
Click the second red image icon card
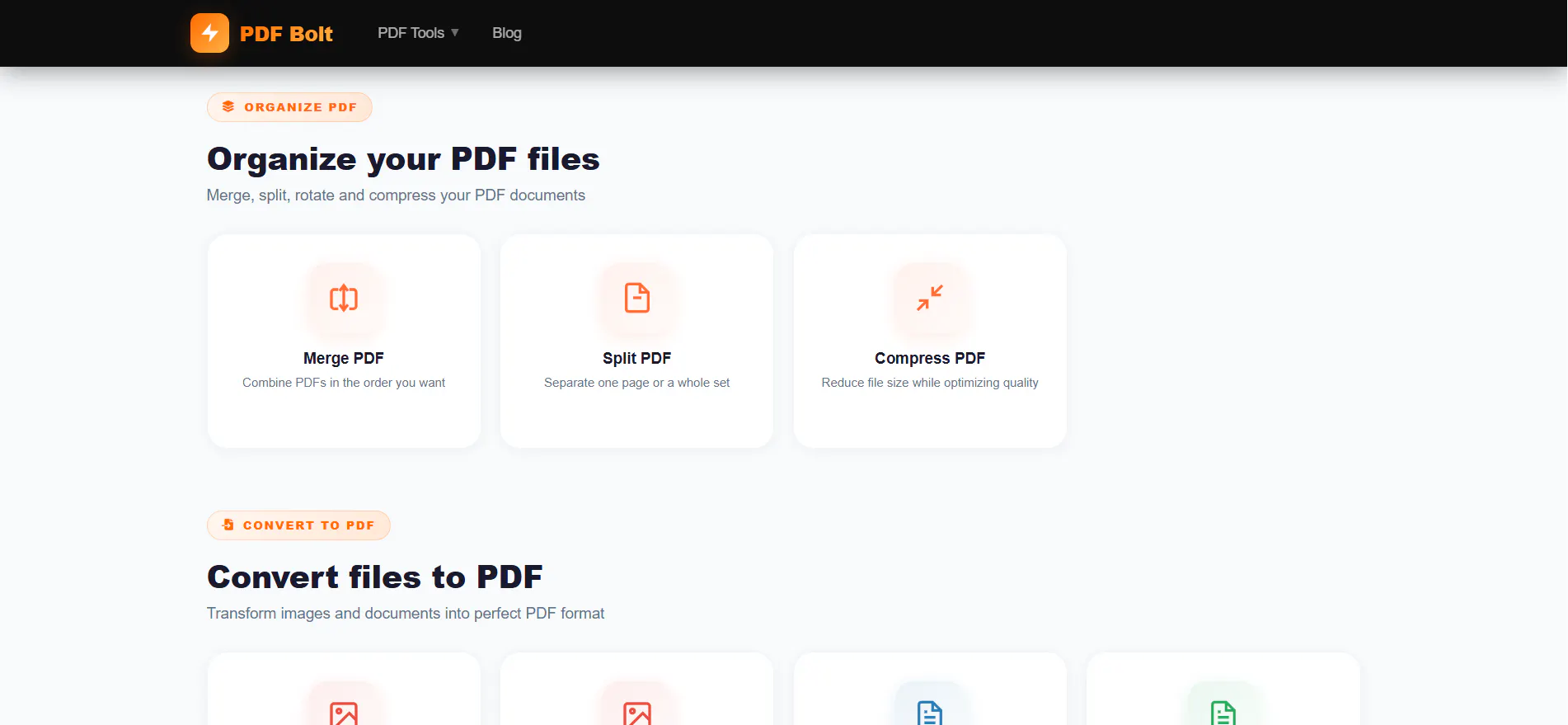(637, 690)
